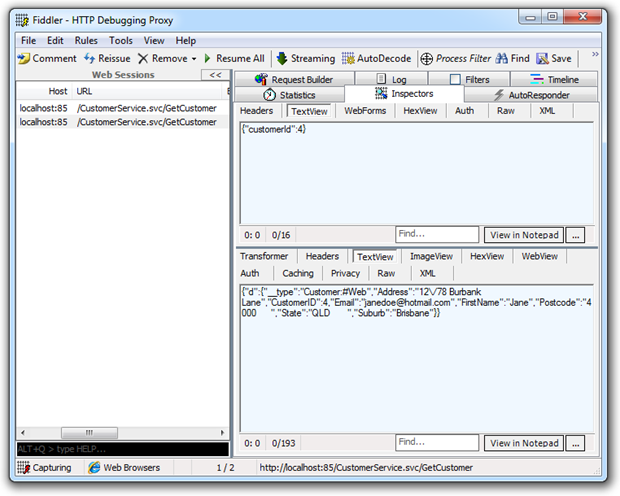The width and height of the screenshot is (620, 496).
Task: Open the AutoResponder tab
Action: [x=531, y=95]
